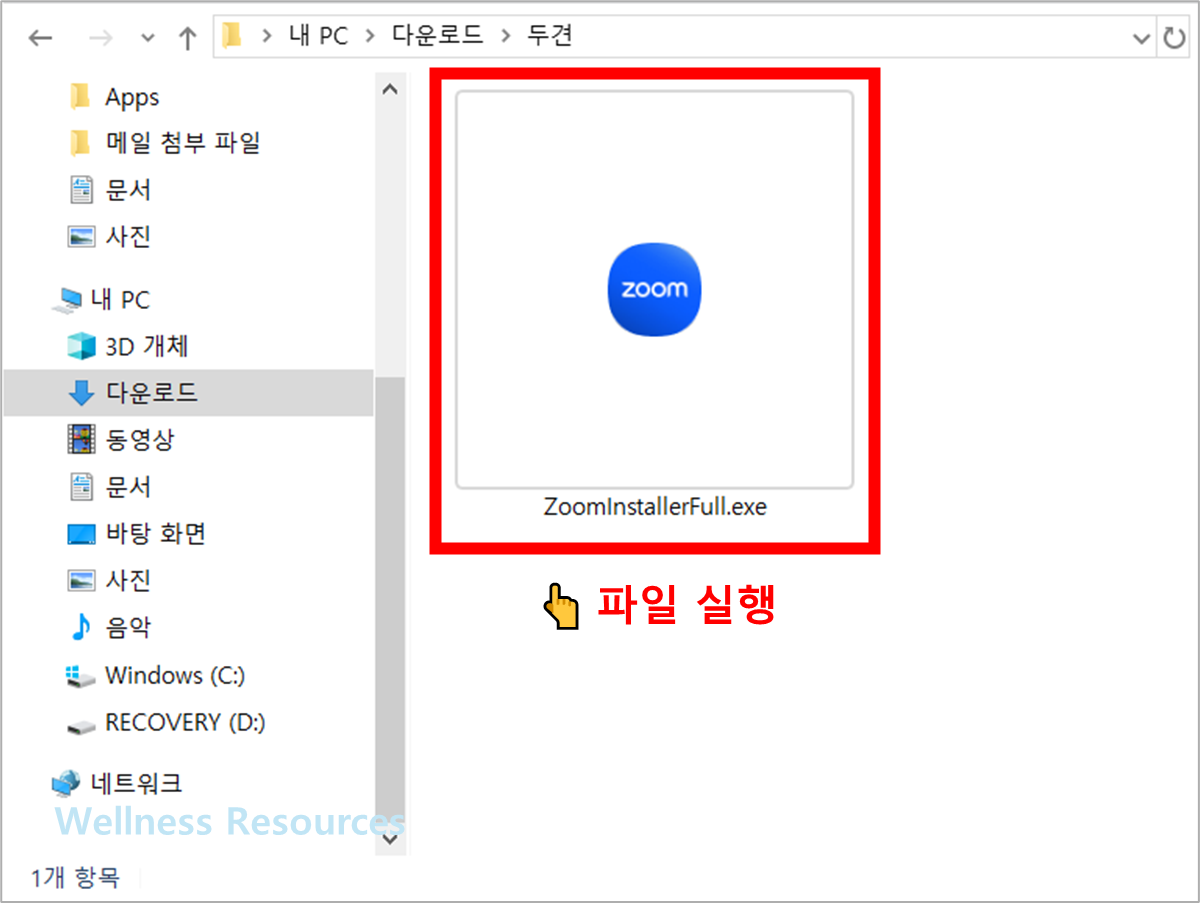Click the ZoomInstallerFull.exe file name
The image size is (1200, 903).
coord(655,507)
